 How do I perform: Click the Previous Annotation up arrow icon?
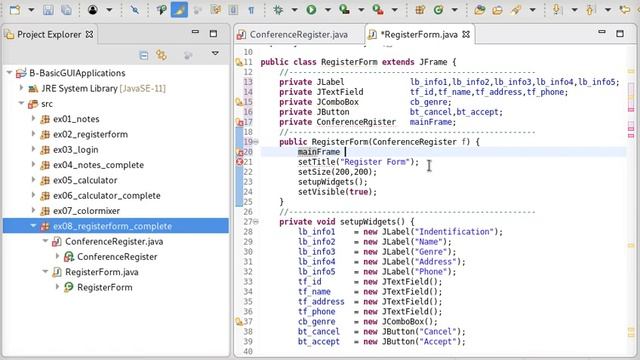(590, 10)
